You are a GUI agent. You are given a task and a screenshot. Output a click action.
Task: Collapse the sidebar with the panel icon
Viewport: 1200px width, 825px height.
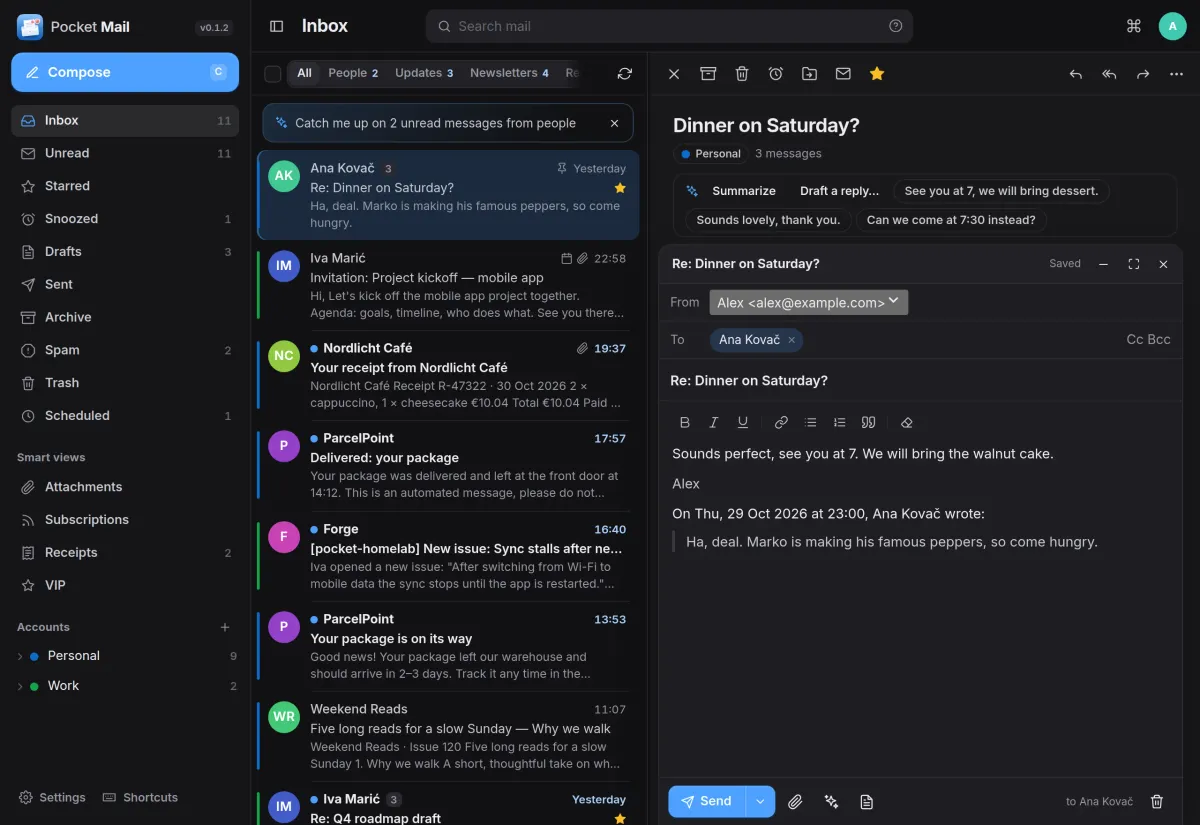277,26
